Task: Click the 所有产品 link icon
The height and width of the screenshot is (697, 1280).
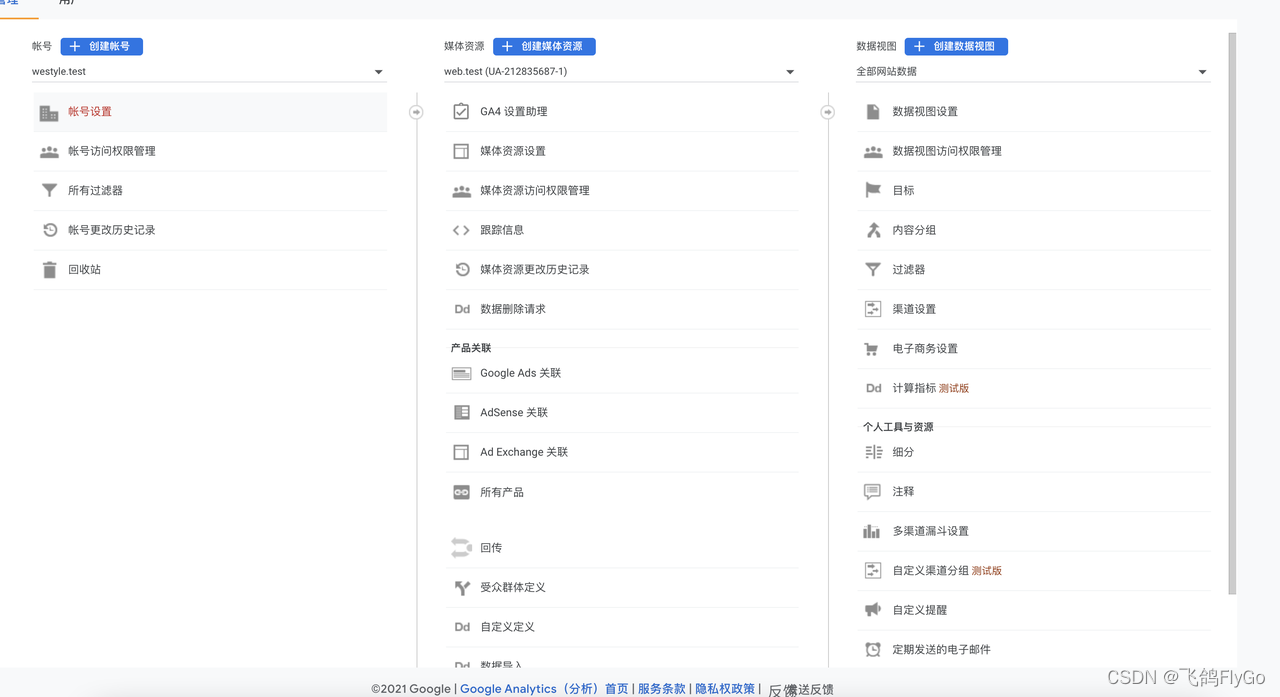Action: pyautogui.click(x=461, y=492)
